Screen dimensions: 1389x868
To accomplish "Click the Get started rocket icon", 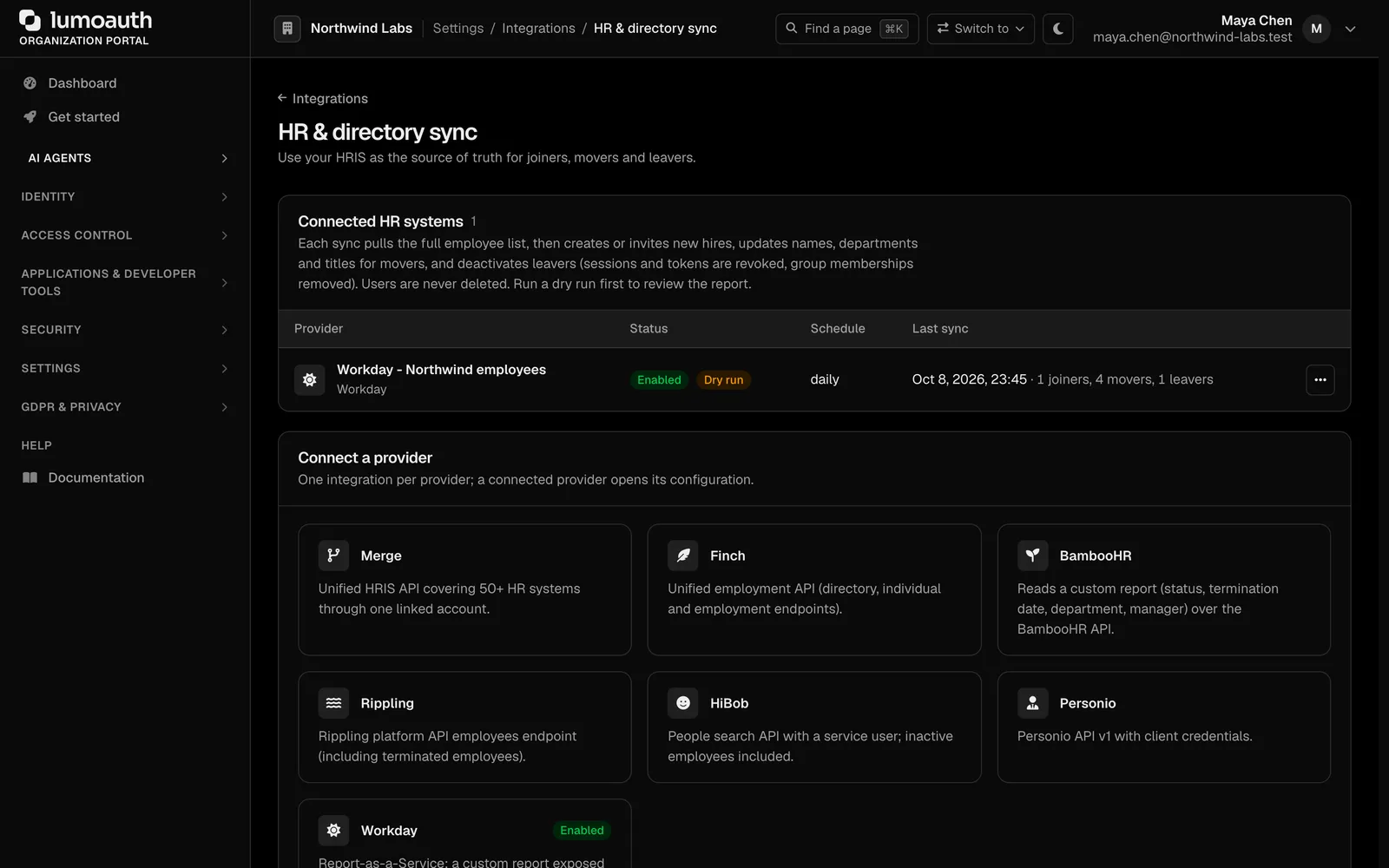I will (30, 117).
